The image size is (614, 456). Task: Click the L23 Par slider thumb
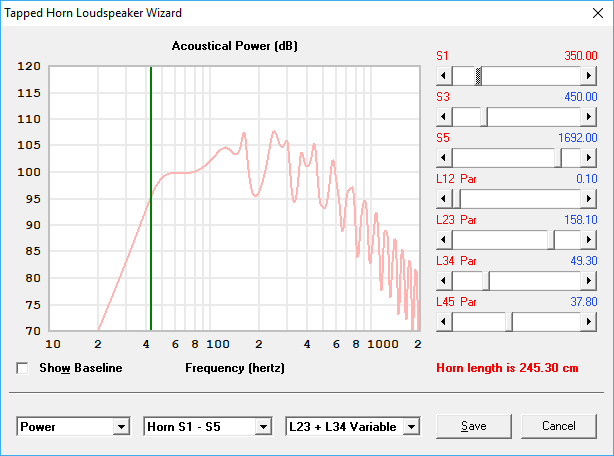click(551, 240)
